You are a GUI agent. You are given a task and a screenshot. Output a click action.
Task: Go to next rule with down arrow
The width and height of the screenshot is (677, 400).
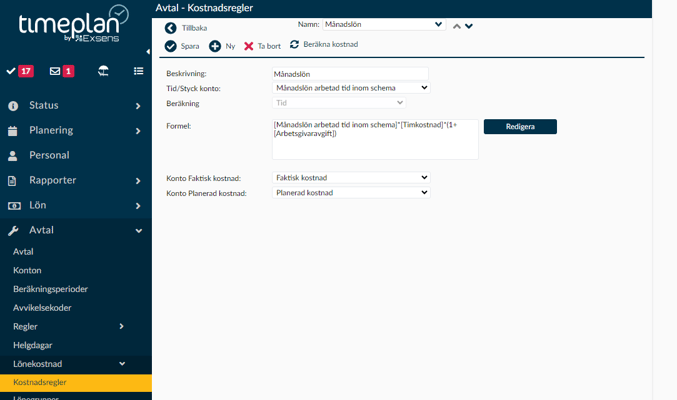(x=469, y=26)
